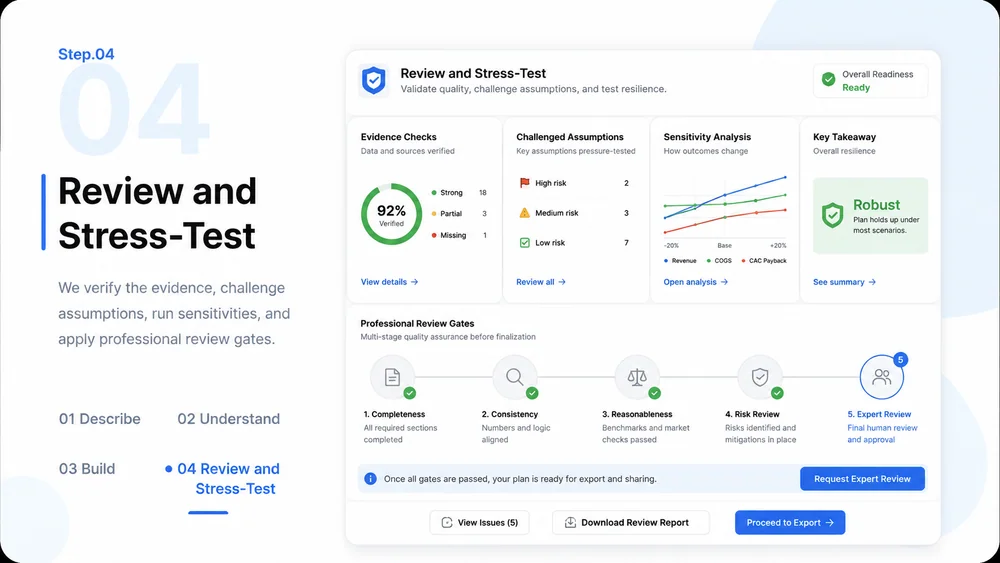The width and height of the screenshot is (1000, 563).
Task: Click the High risk red flag icon
Action: pos(524,183)
